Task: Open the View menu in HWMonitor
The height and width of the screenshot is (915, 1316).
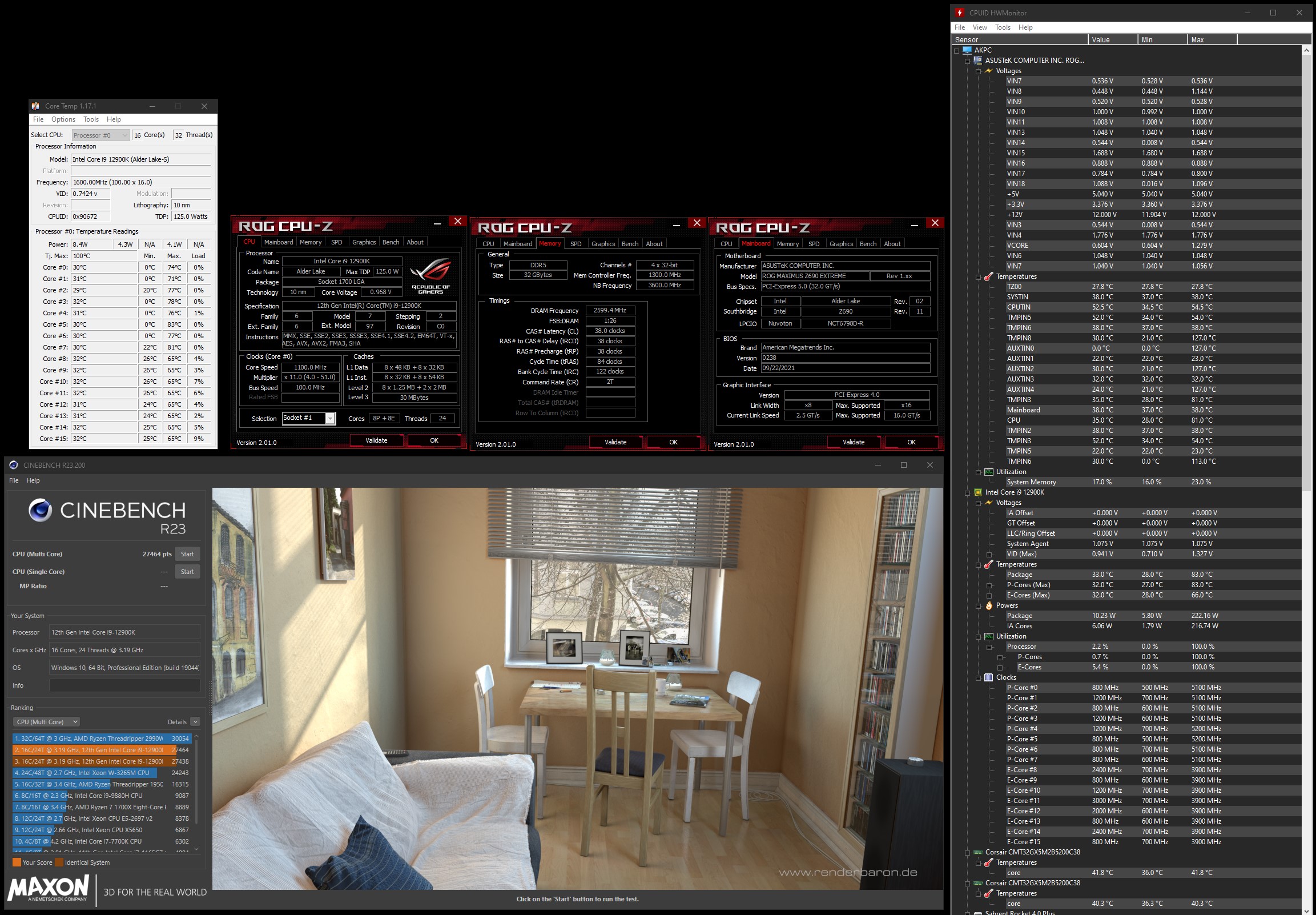Action: tap(980, 27)
